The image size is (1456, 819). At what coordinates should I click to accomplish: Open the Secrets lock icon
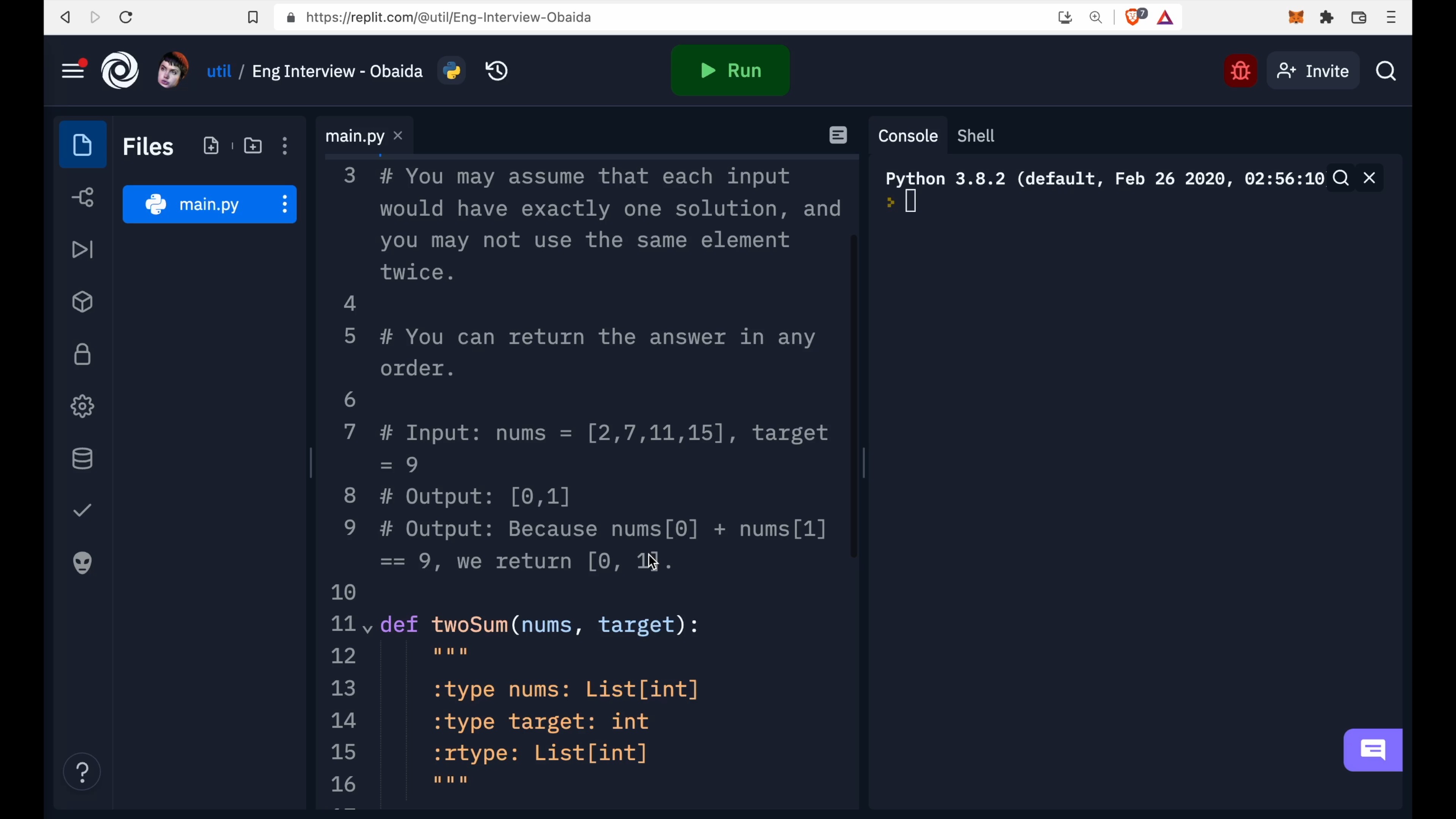[x=83, y=355]
